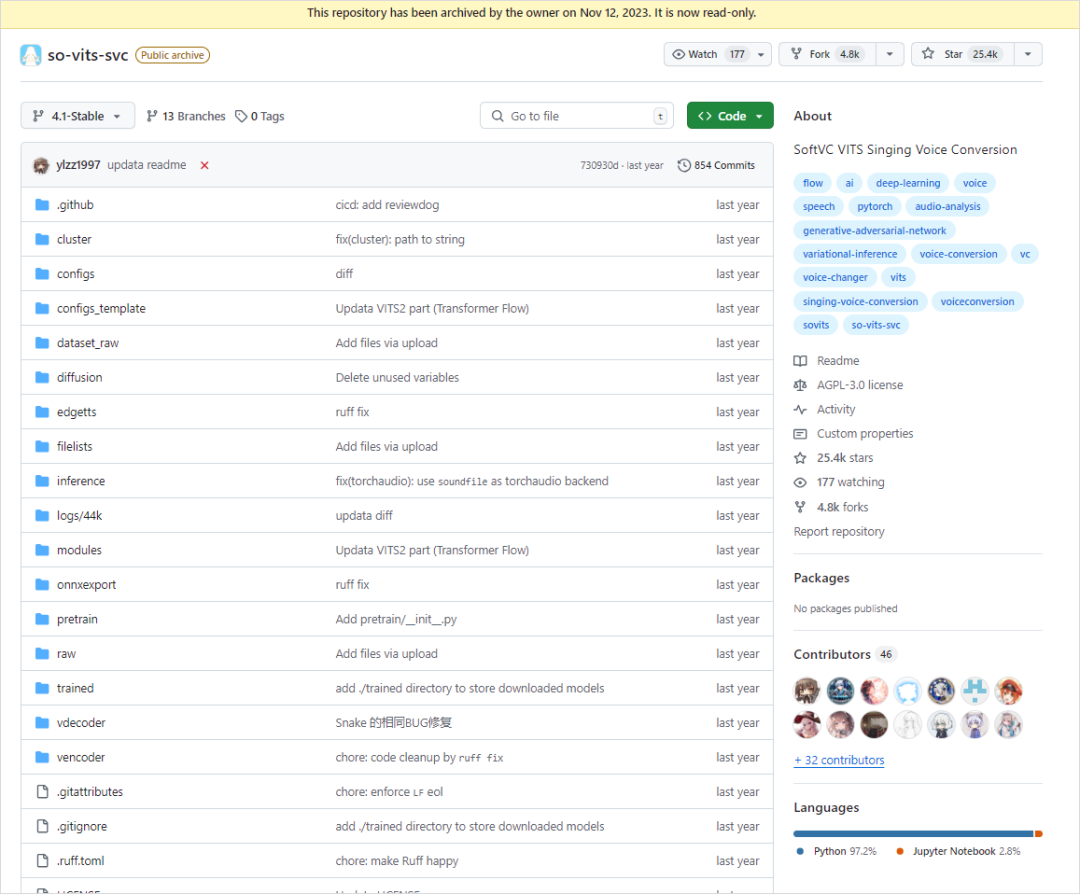This screenshot has width=1080, height=894.
Task: Focus the Go to file search field
Action: tap(577, 116)
